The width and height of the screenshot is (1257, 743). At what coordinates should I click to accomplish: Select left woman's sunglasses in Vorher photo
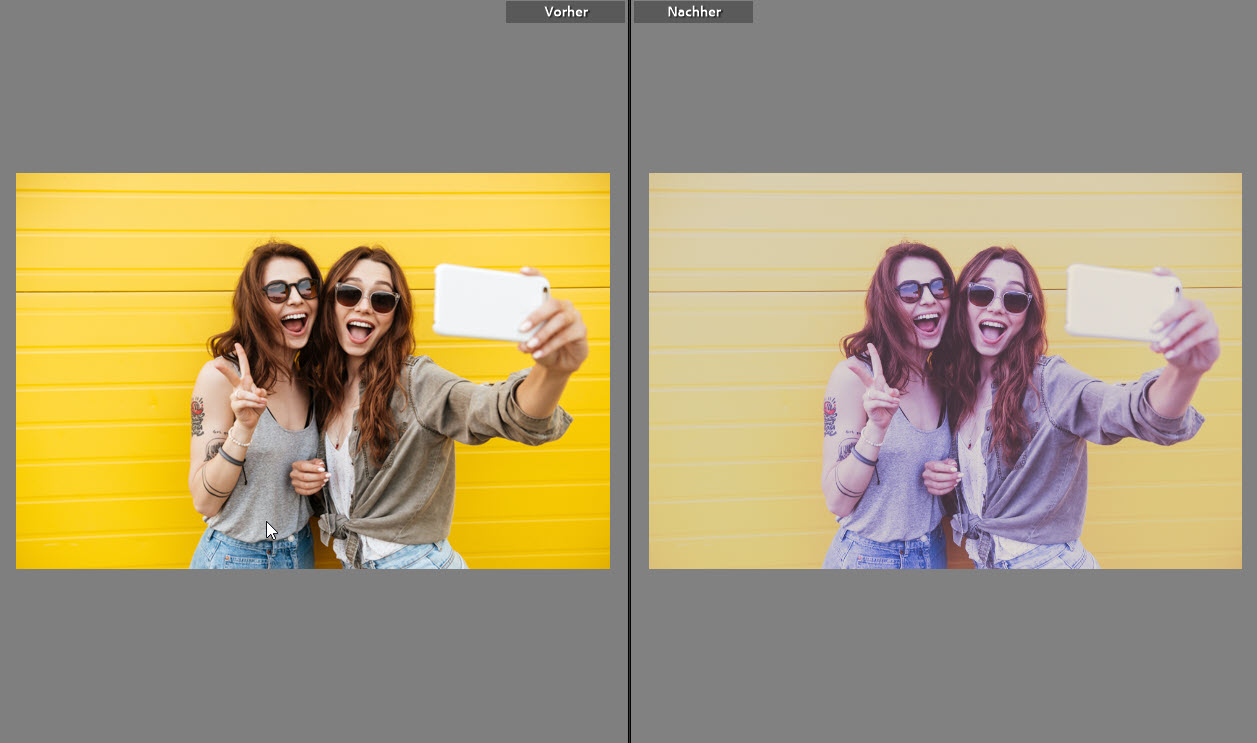[x=290, y=290]
